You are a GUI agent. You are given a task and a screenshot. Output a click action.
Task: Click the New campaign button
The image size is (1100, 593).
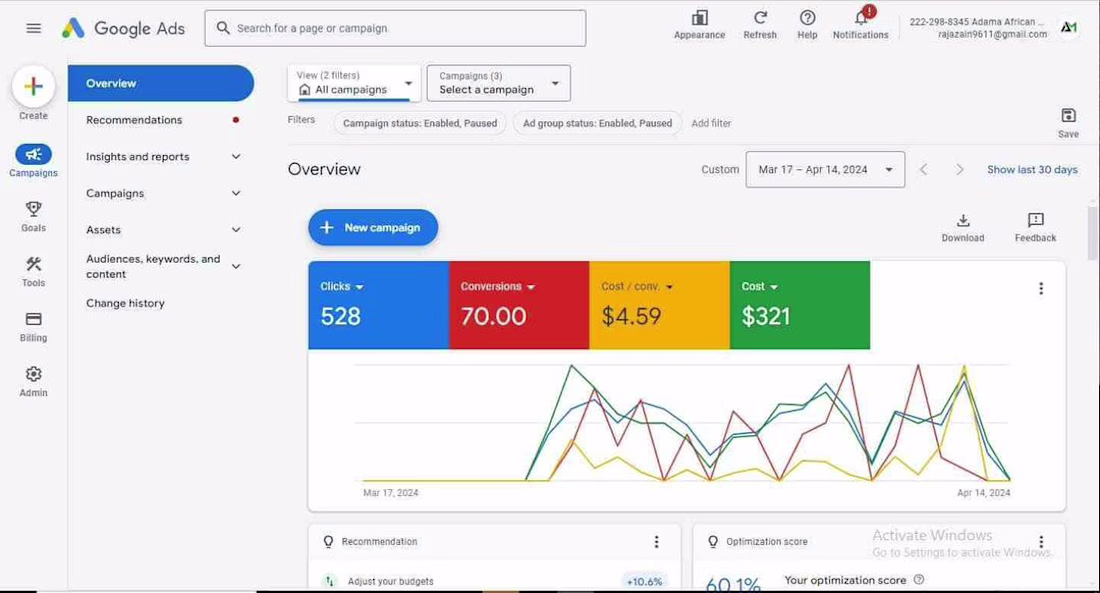(373, 227)
